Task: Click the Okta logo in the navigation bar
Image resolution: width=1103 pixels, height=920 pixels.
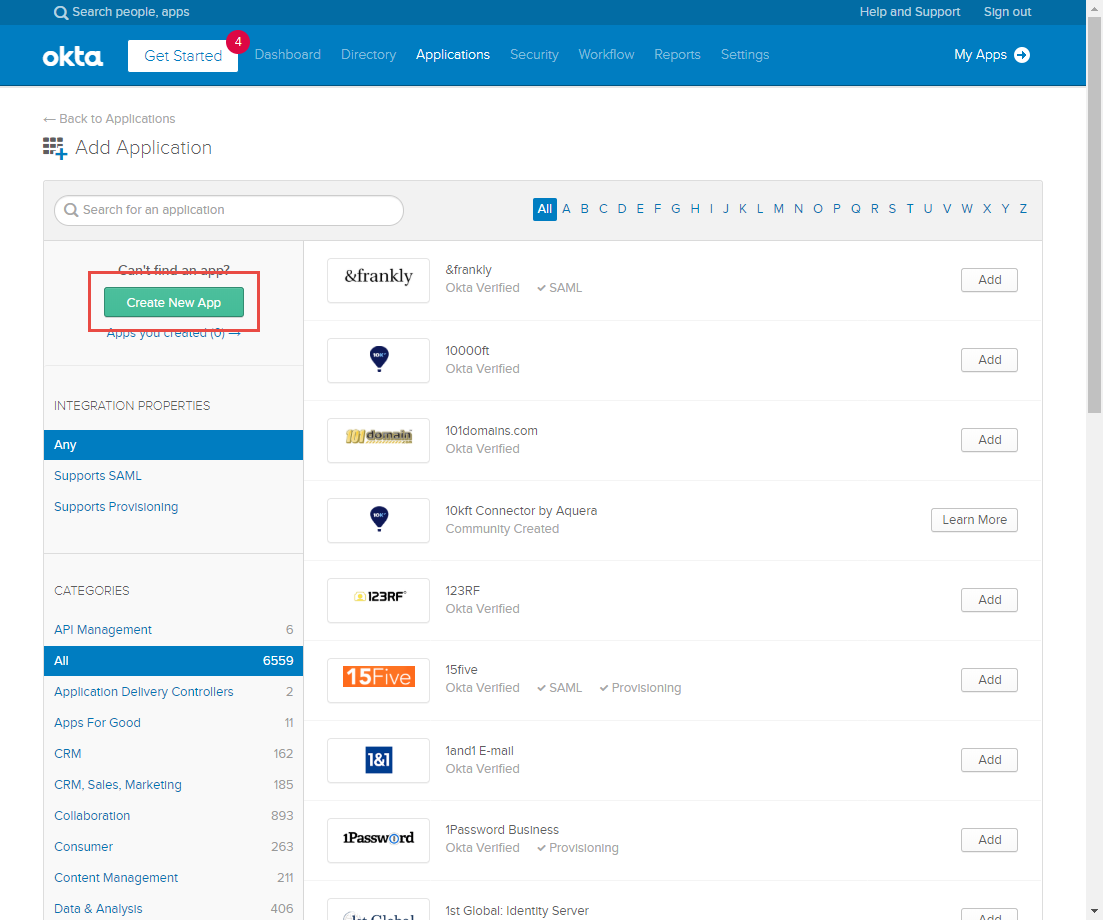Action: 72,56
